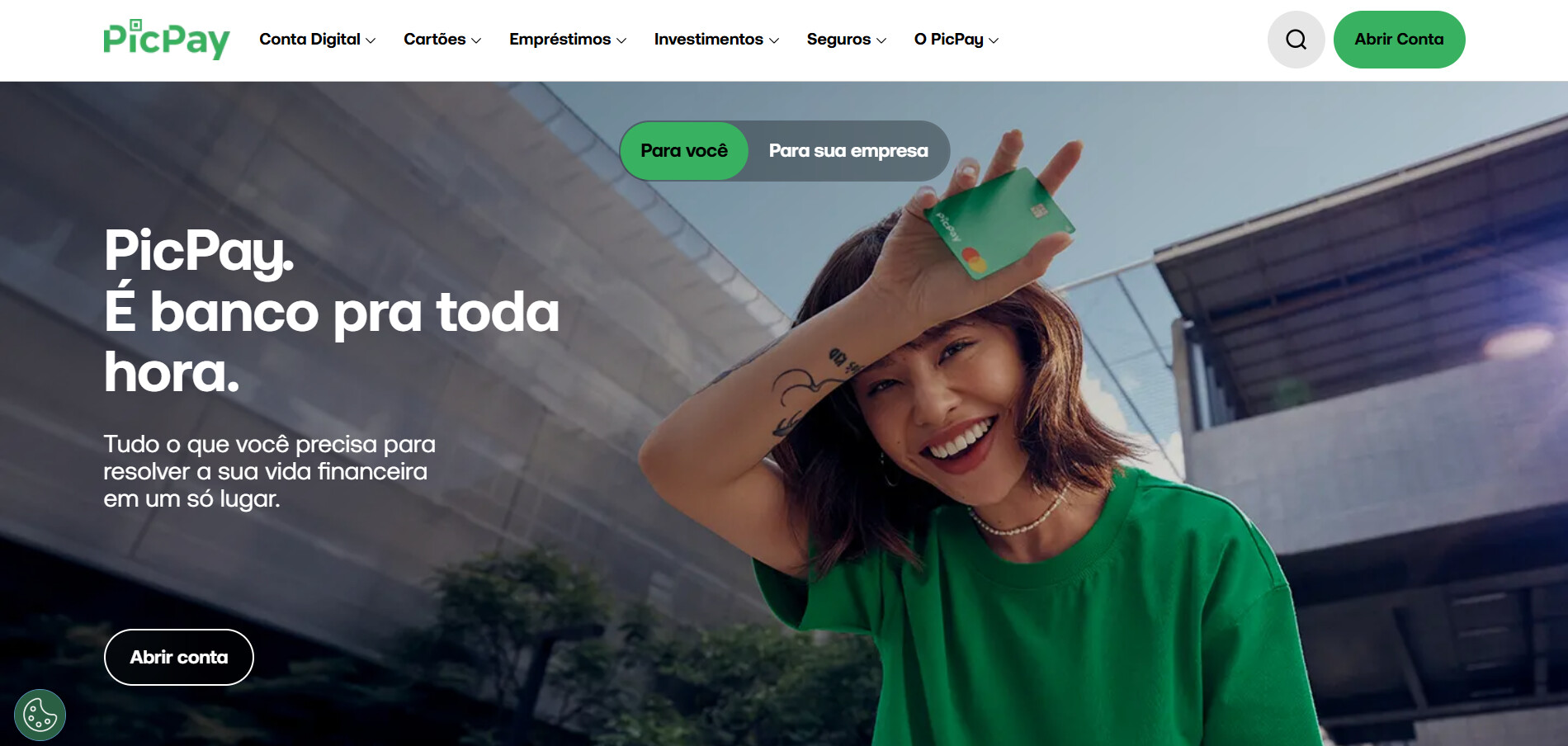Click the Seguros chevron arrow
This screenshot has width=1568, height=746.
(x=881, y=40)
